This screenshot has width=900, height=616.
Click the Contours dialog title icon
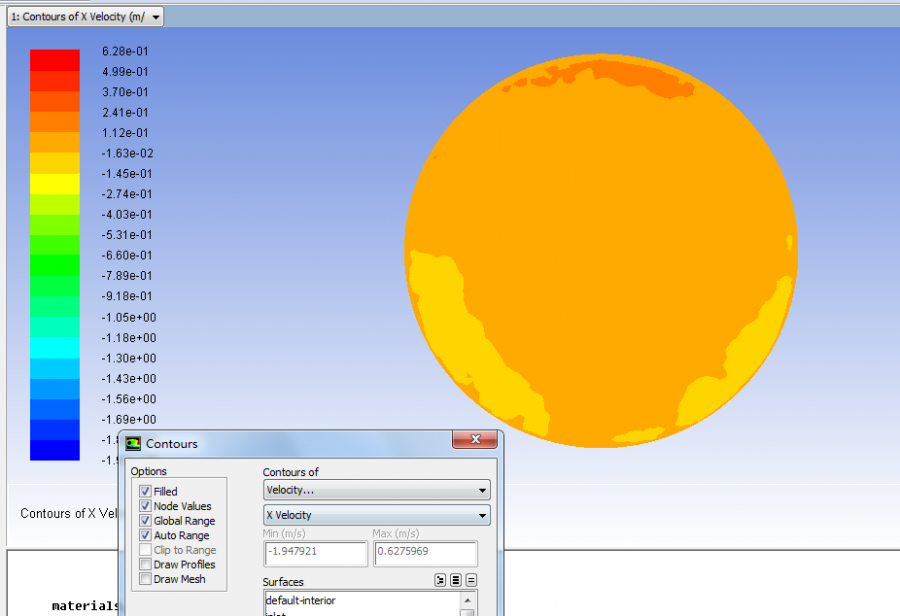click(133, 444)
